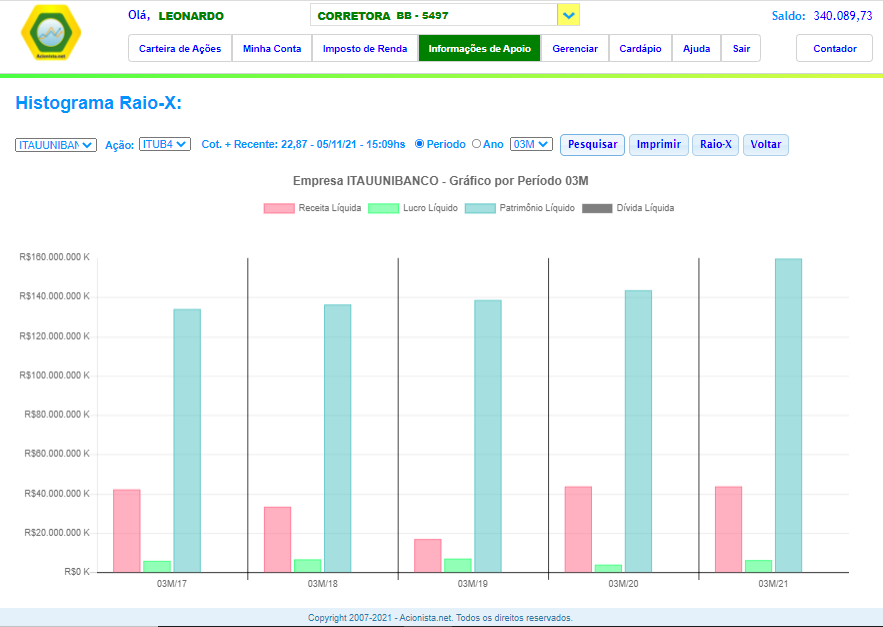
Task: Toggle the Dívida Líquida legend swatch
Action: click(597, 208)
